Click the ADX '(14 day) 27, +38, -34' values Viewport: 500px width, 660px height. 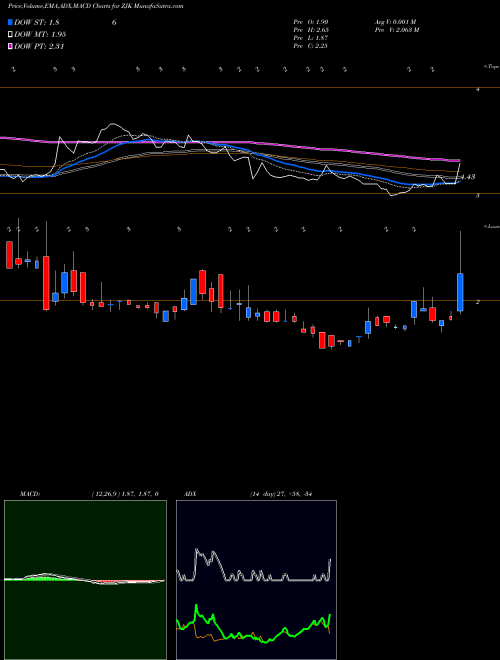[x=280, y=494]
